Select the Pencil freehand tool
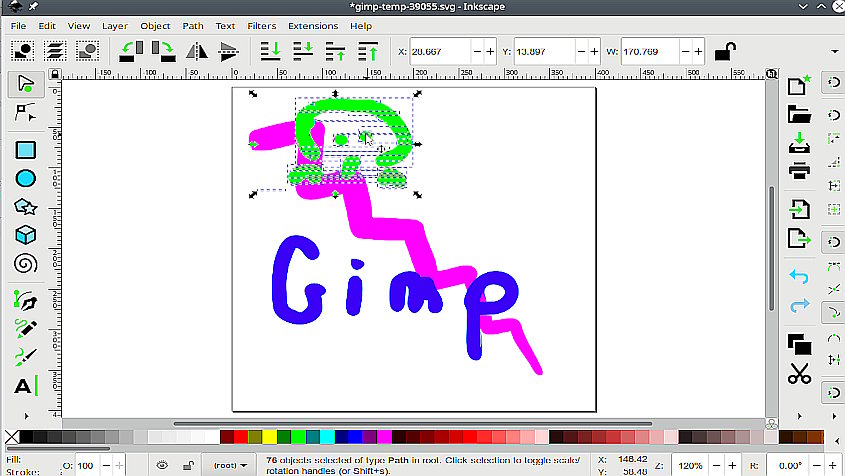Viewport: 845px width, 476px height. tap(25, 329)
